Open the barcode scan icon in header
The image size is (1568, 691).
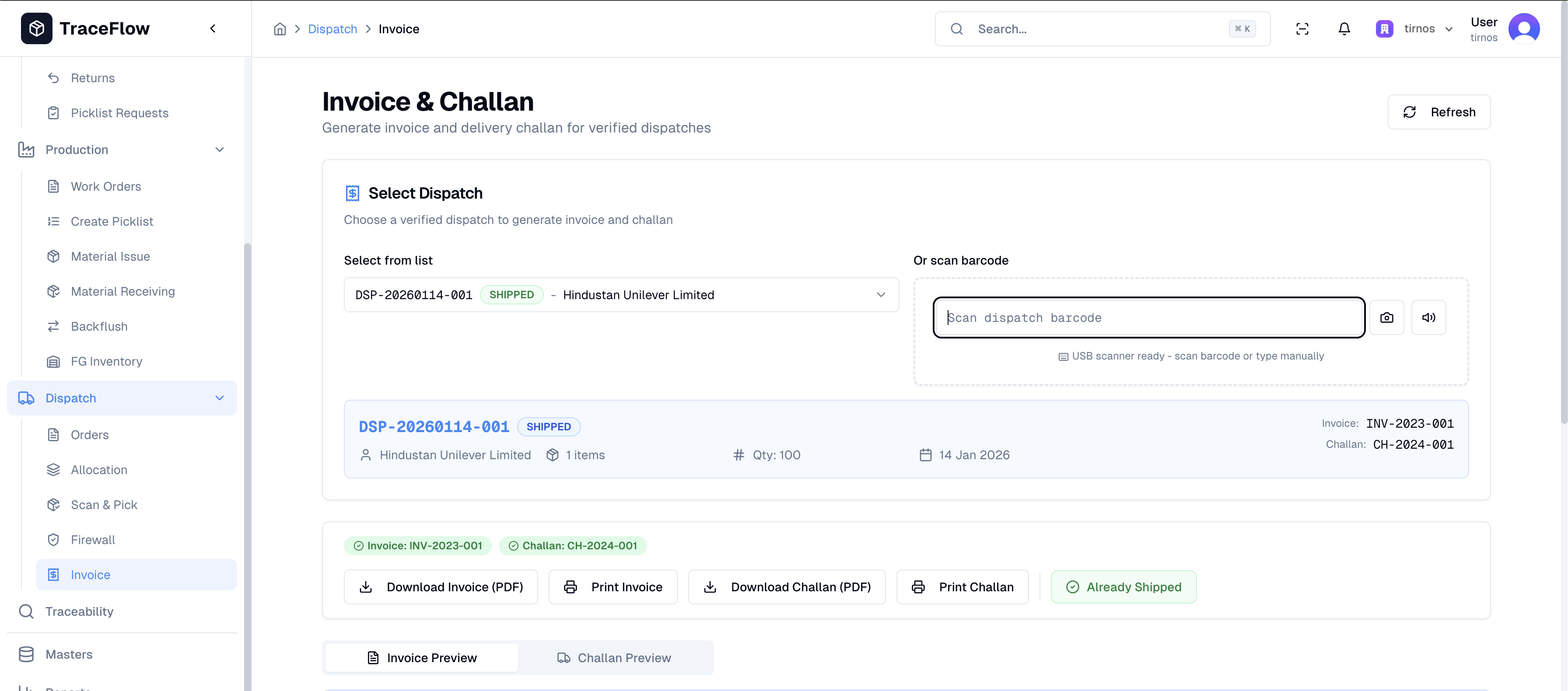coord(1302,28)
